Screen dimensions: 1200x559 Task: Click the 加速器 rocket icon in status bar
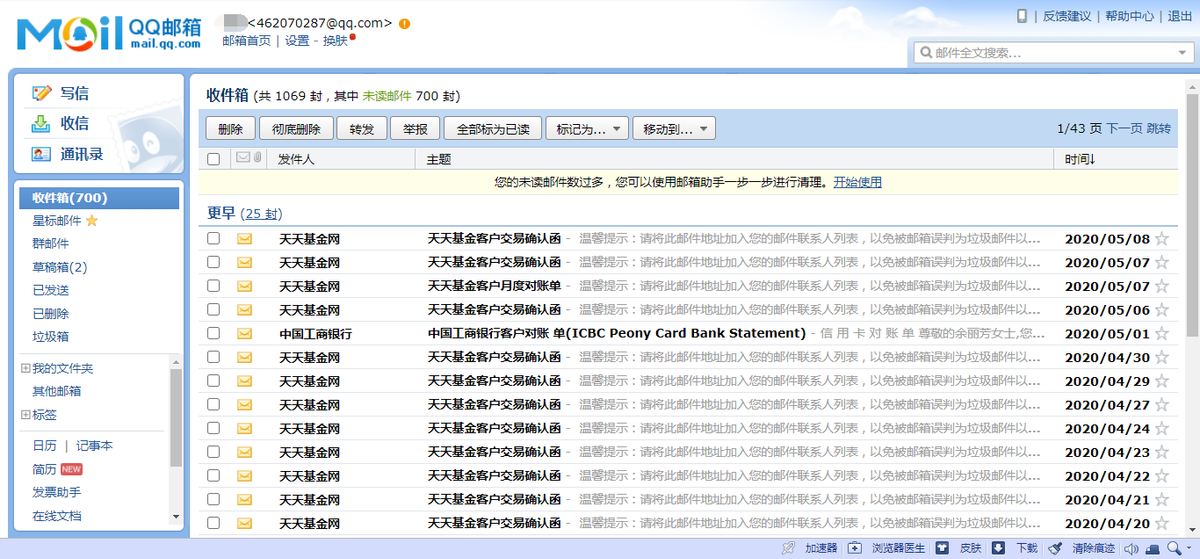790,548
